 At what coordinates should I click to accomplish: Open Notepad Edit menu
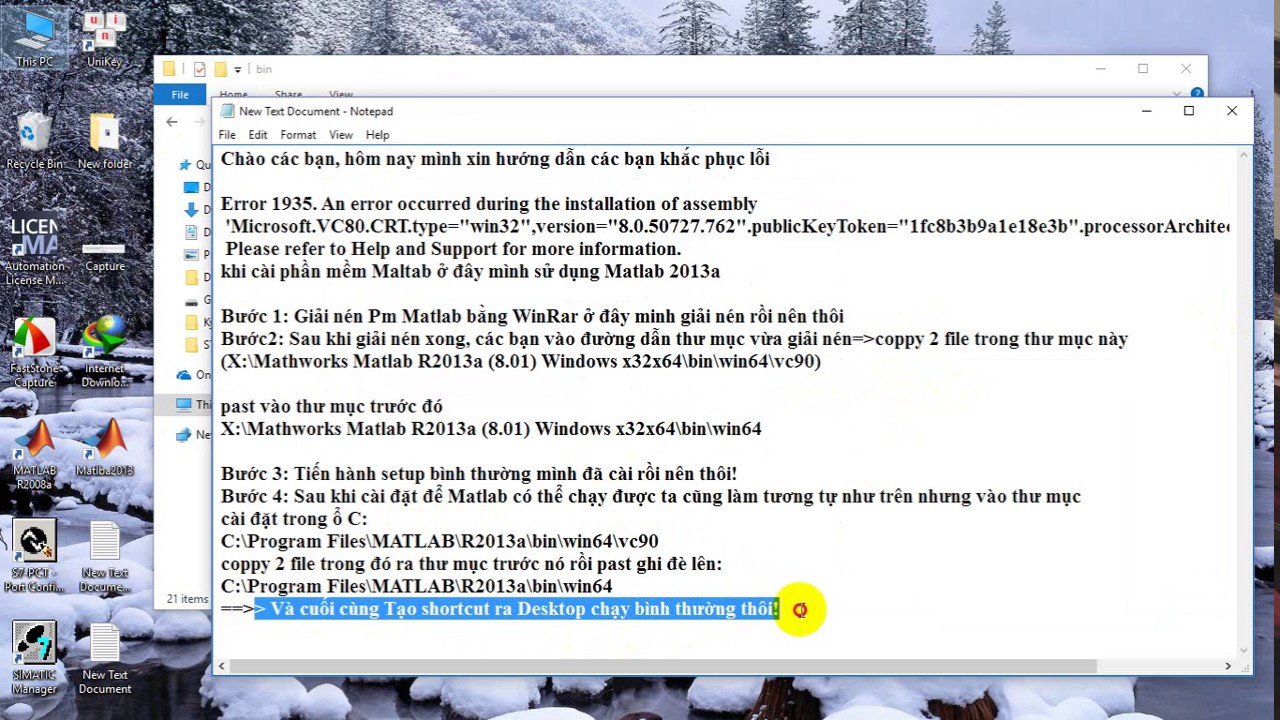tap(258, 135)
